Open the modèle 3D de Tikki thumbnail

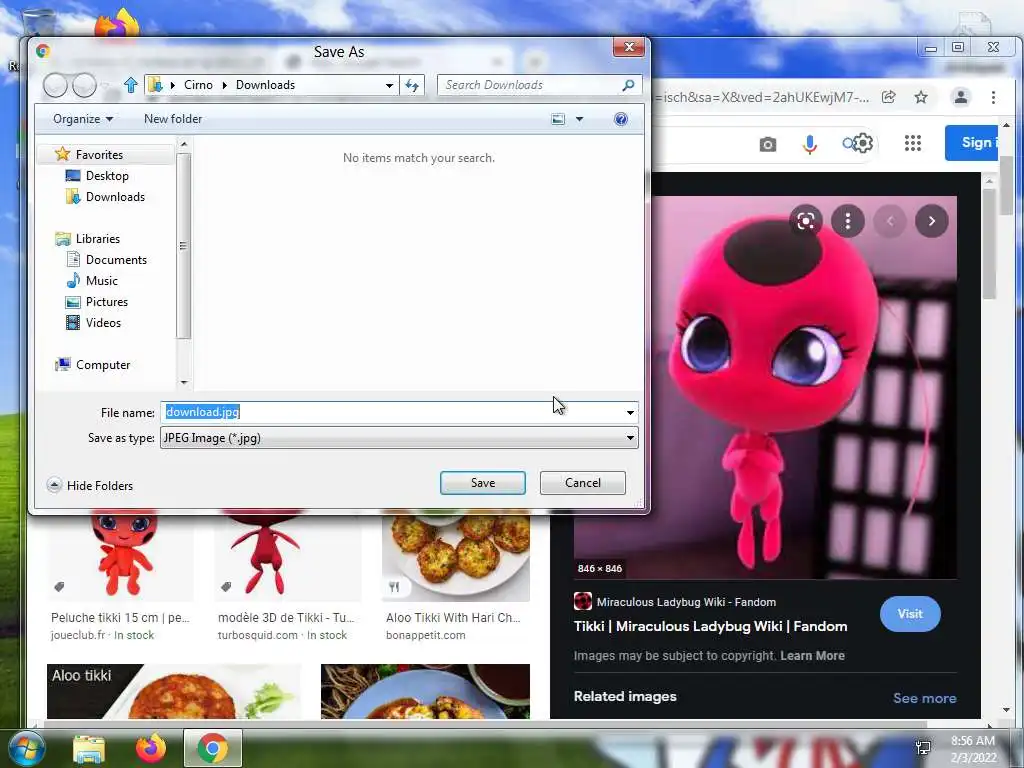pyautogui.click(x=288, y=556)
